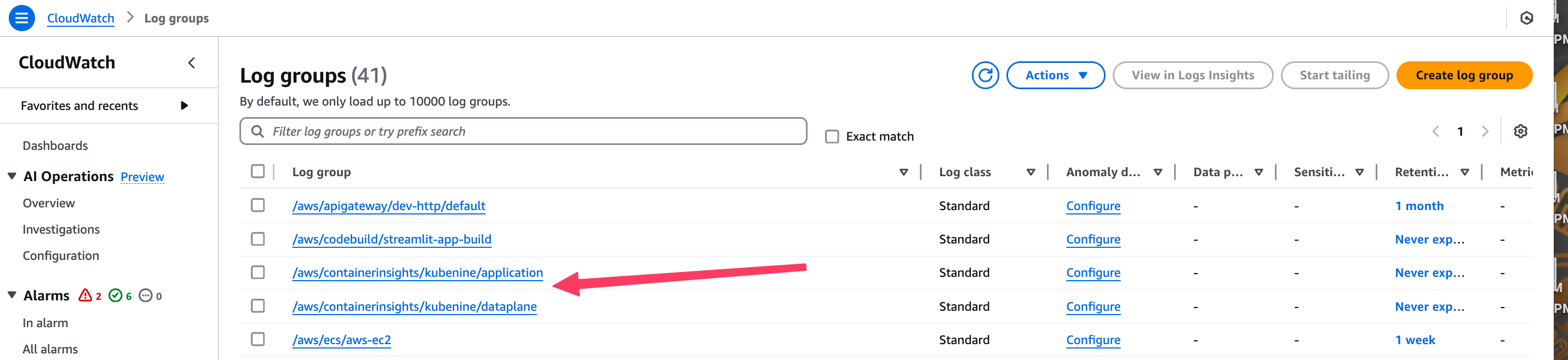Open Investigations under AI Operations
Image resolution: width=1568 pixels, height=360 pixels.
click(x=61, y=229)
